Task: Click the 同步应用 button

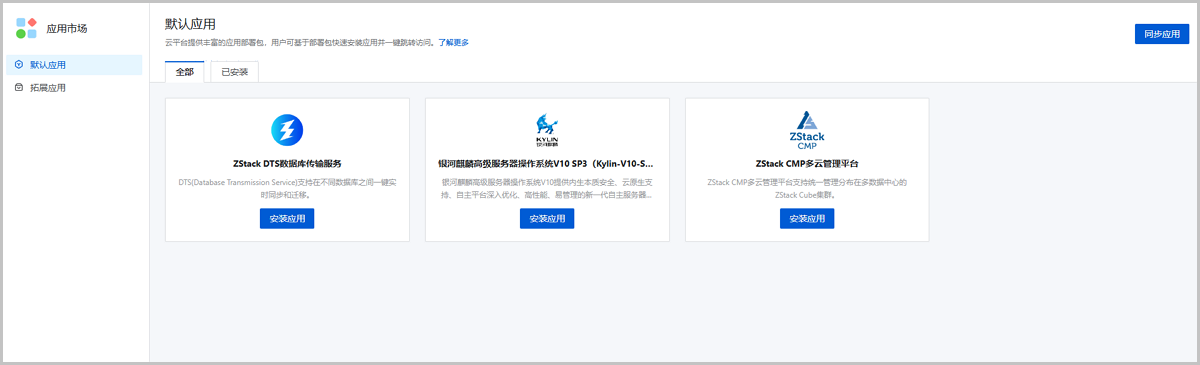Action: [x=1161, y=33]
